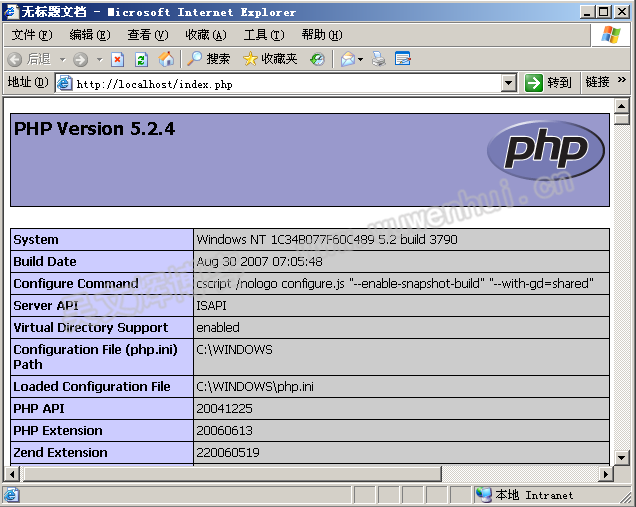This screenshot has width=636, height=507.
Task: Open the Favorites (收藏夹) star button
Action: click(x=270, y=59)
